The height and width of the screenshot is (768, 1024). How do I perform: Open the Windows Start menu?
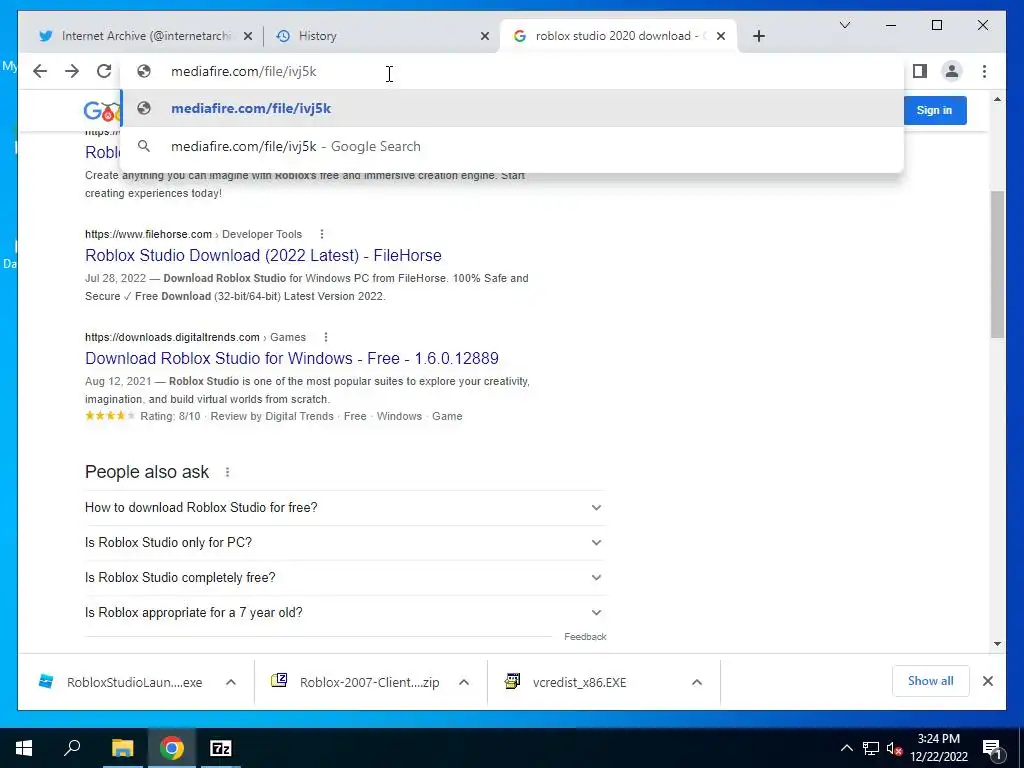click(x=24, y=748)
